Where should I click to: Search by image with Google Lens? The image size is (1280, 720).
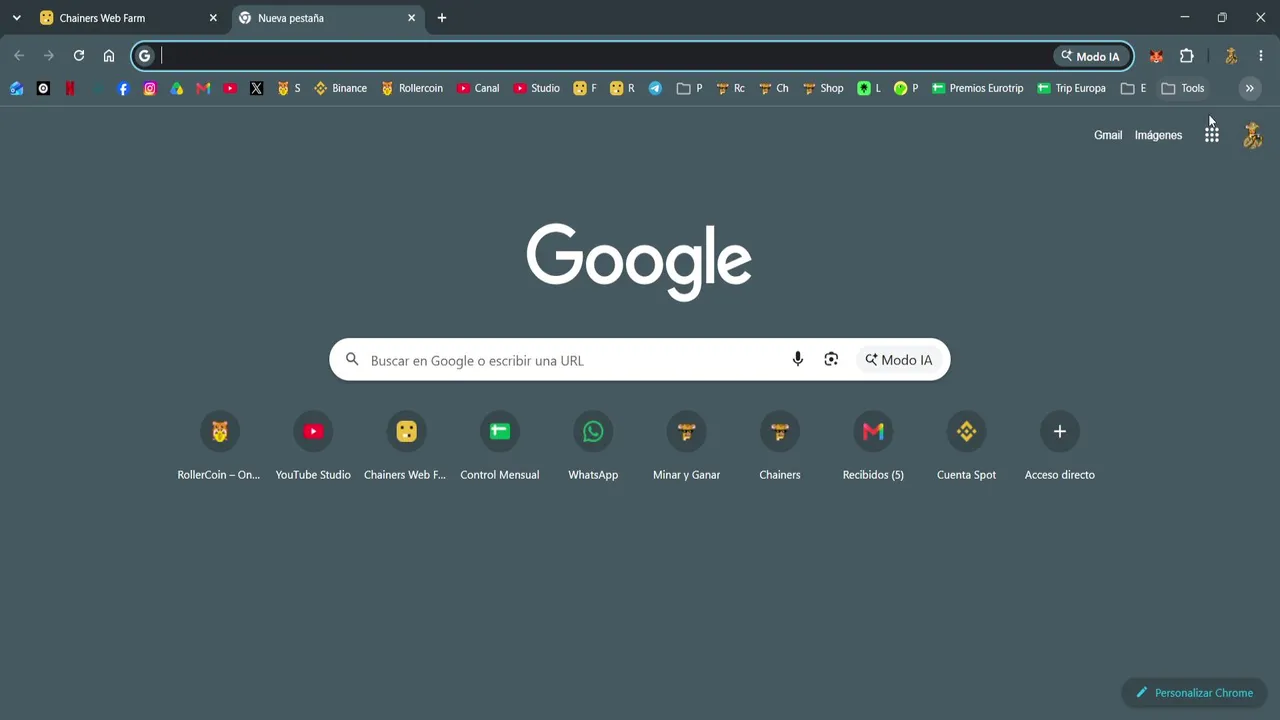(831, 360)
